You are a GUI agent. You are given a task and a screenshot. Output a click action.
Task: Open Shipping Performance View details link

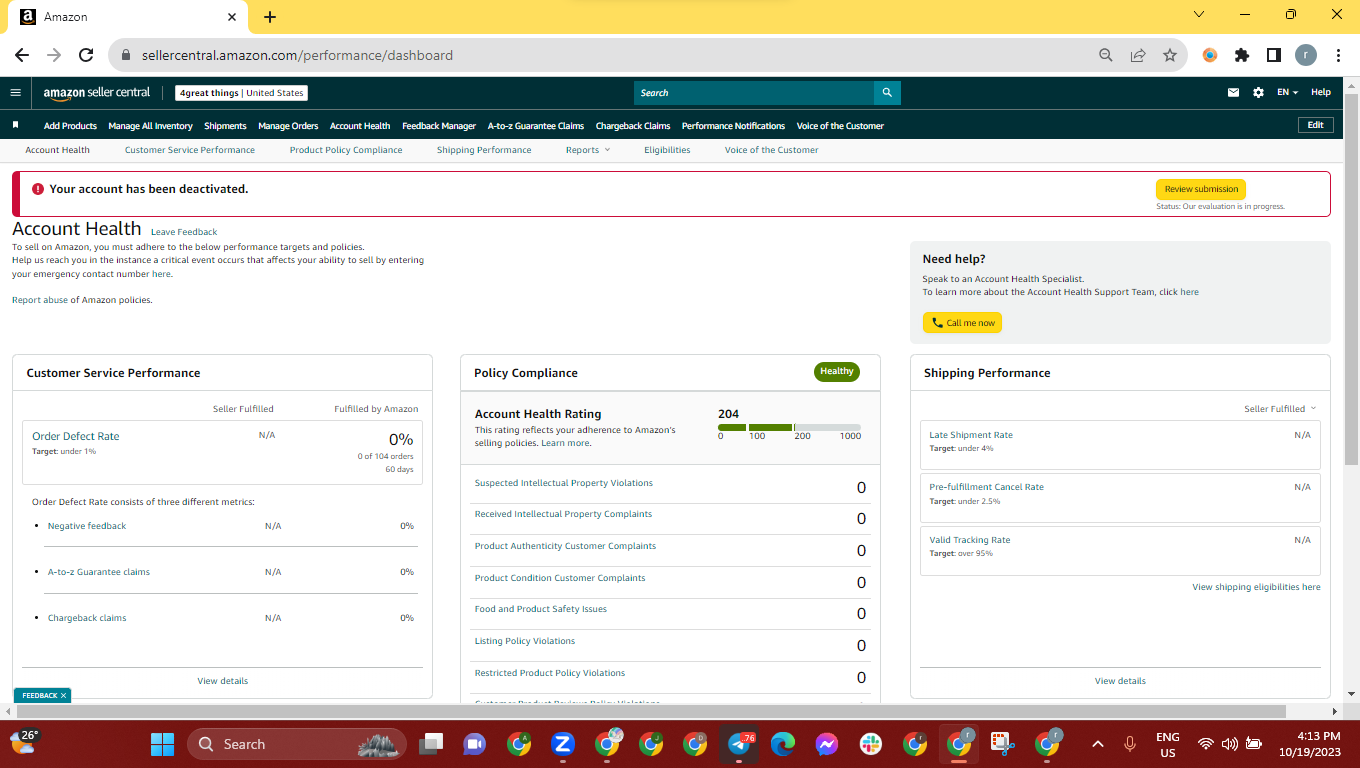point(1120,681)
